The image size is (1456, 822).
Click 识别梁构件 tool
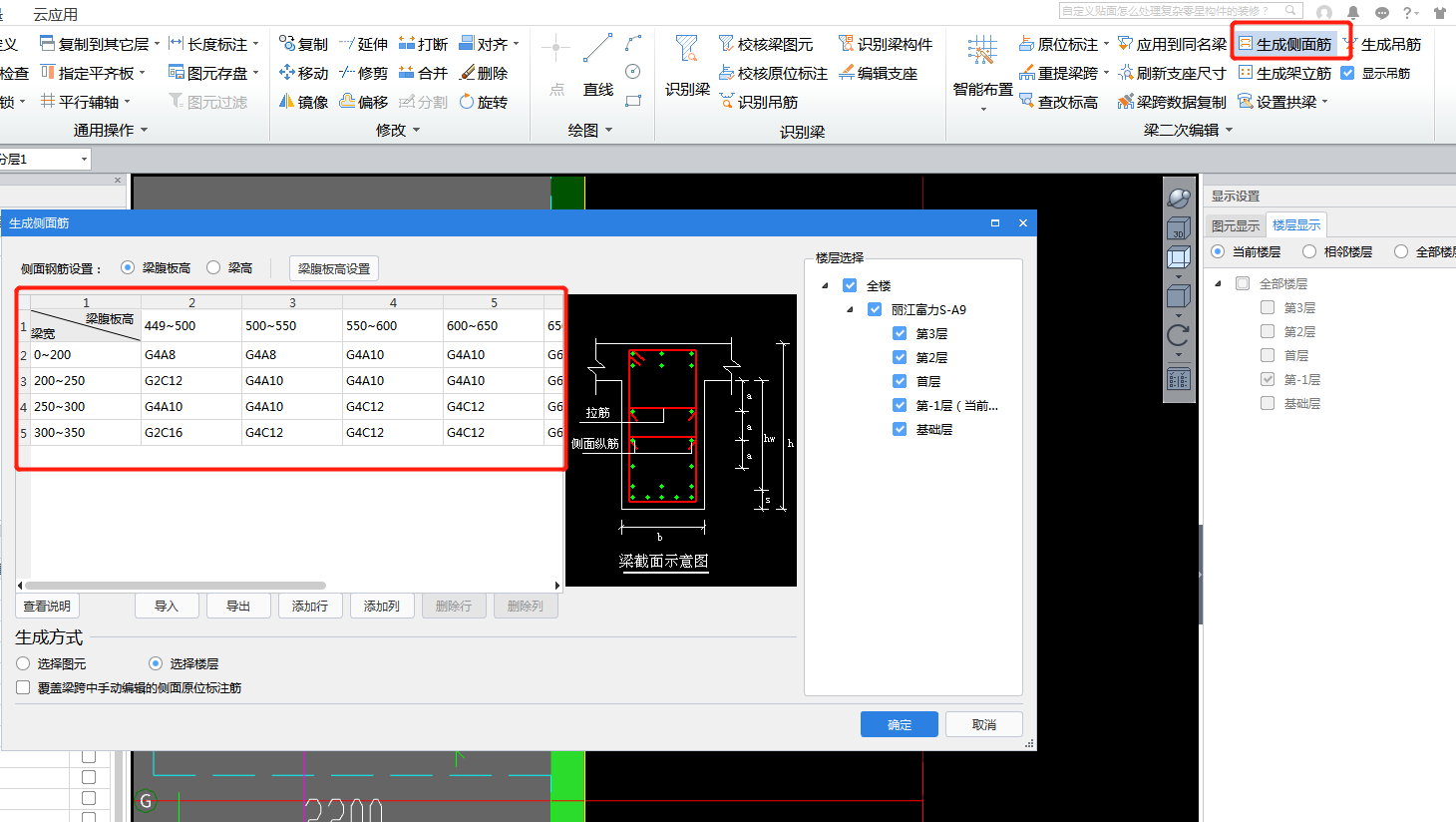886,44
